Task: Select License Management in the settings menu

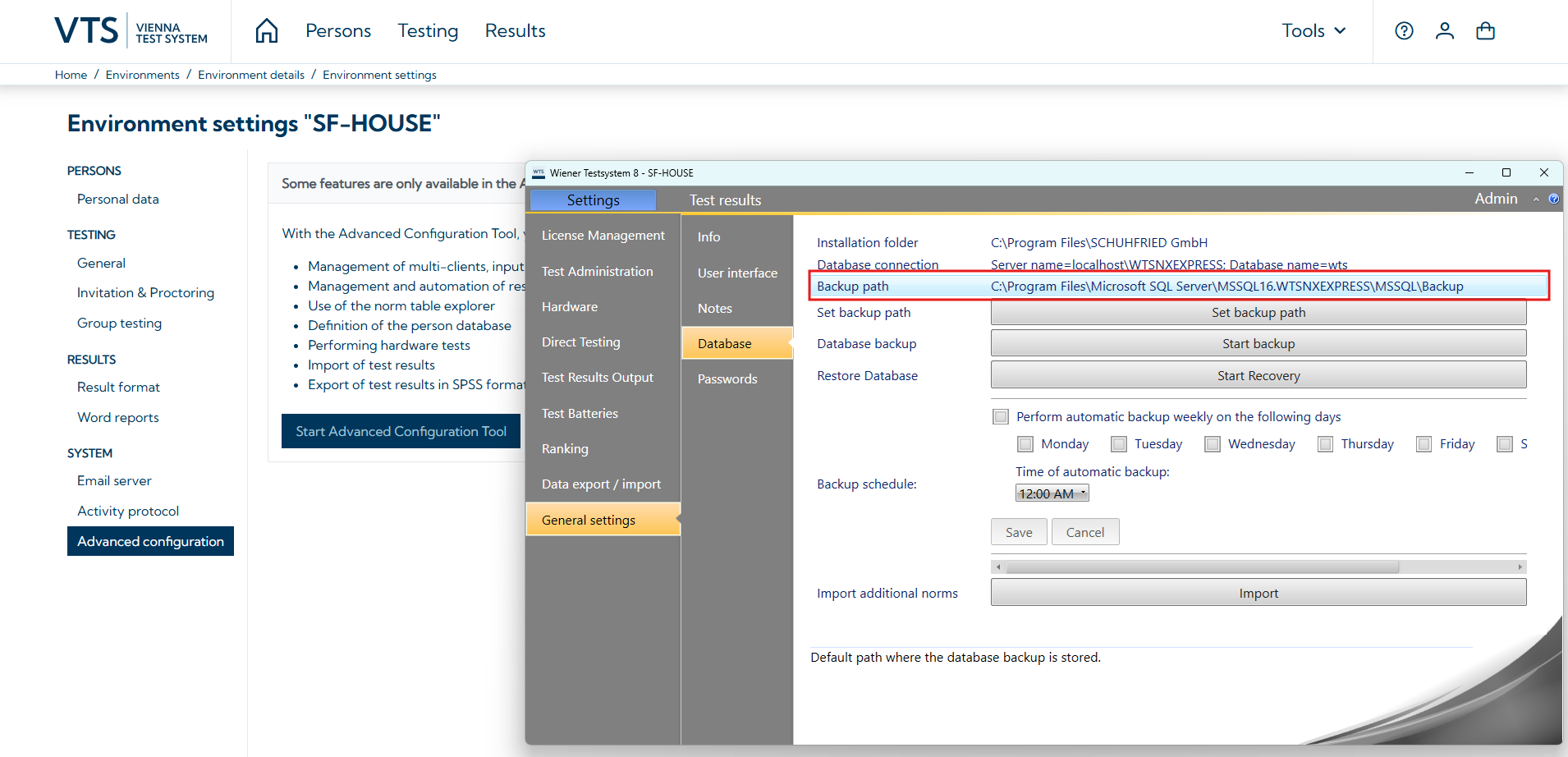Action: (603, 236)
